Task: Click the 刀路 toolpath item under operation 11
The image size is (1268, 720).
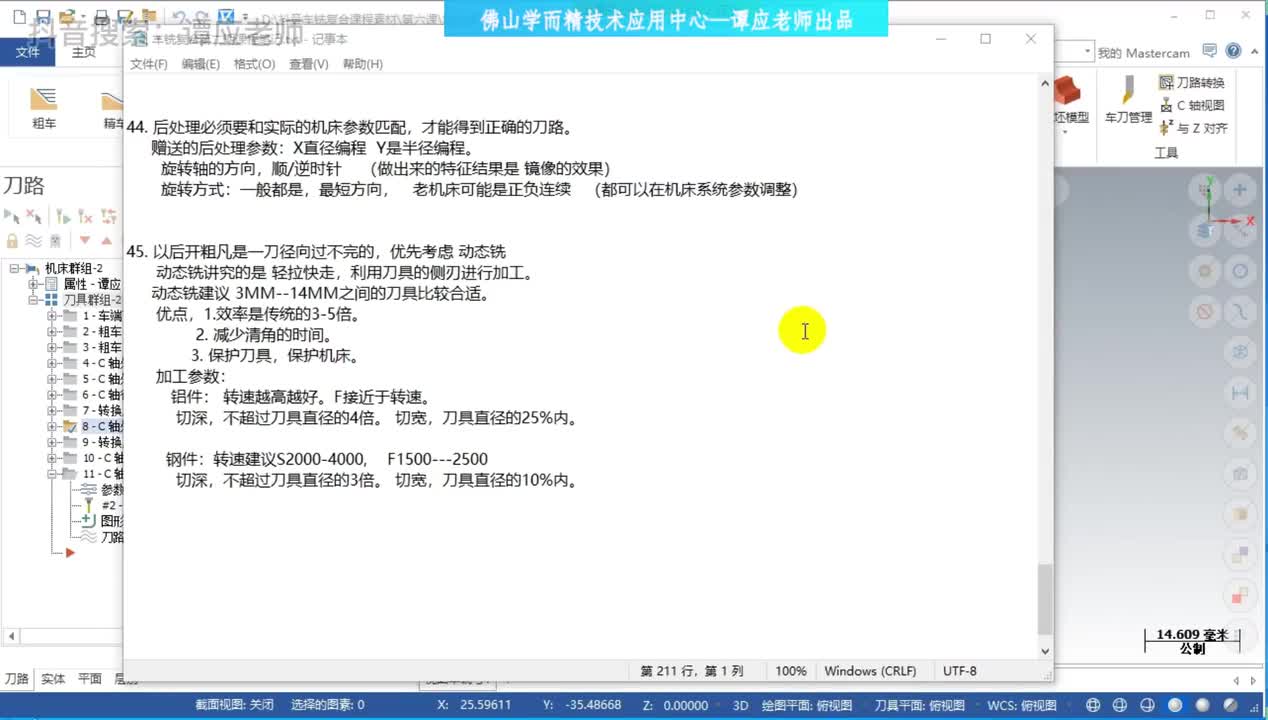Action: pos(100,537)
